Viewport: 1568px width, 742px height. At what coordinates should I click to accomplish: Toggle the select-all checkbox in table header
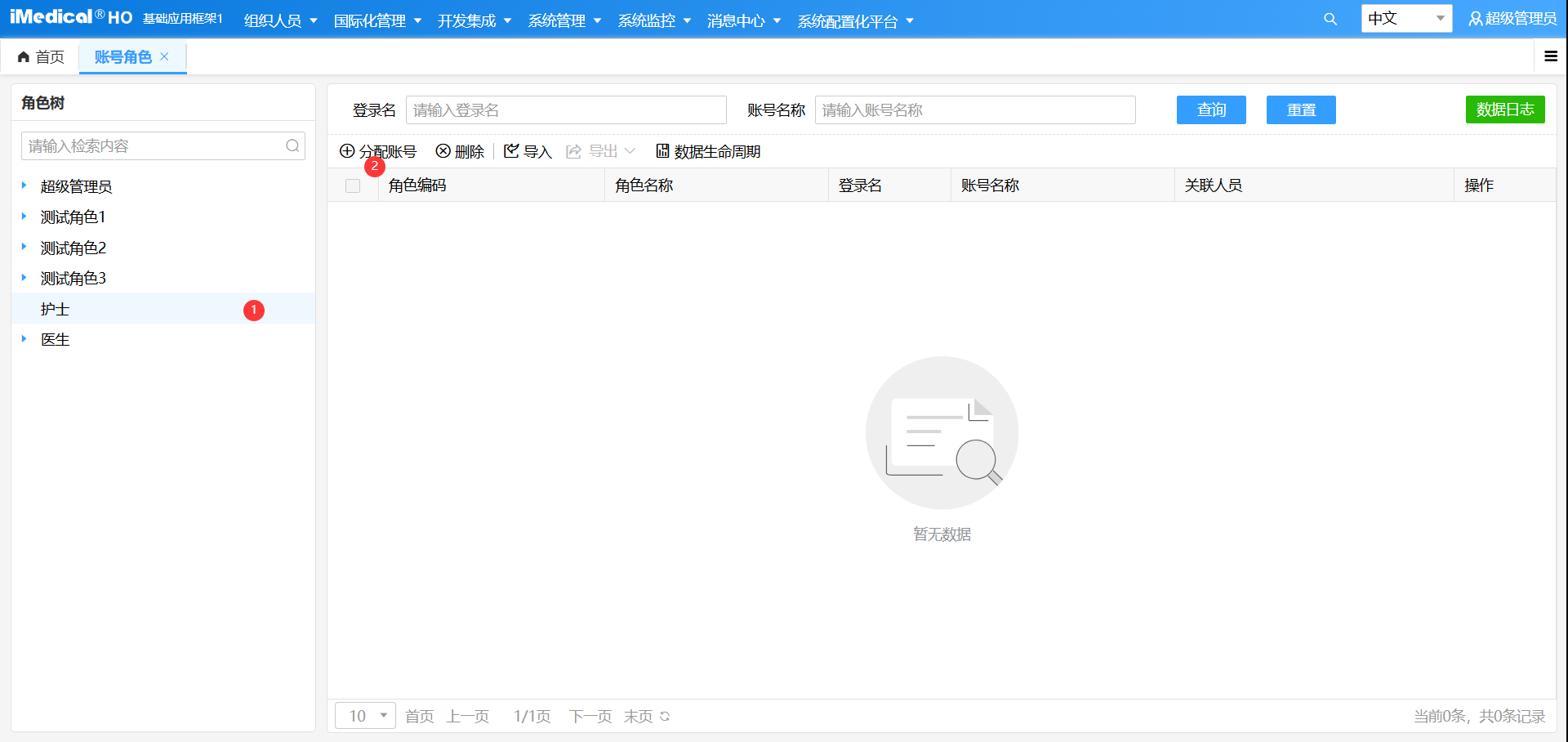(353, 185)
